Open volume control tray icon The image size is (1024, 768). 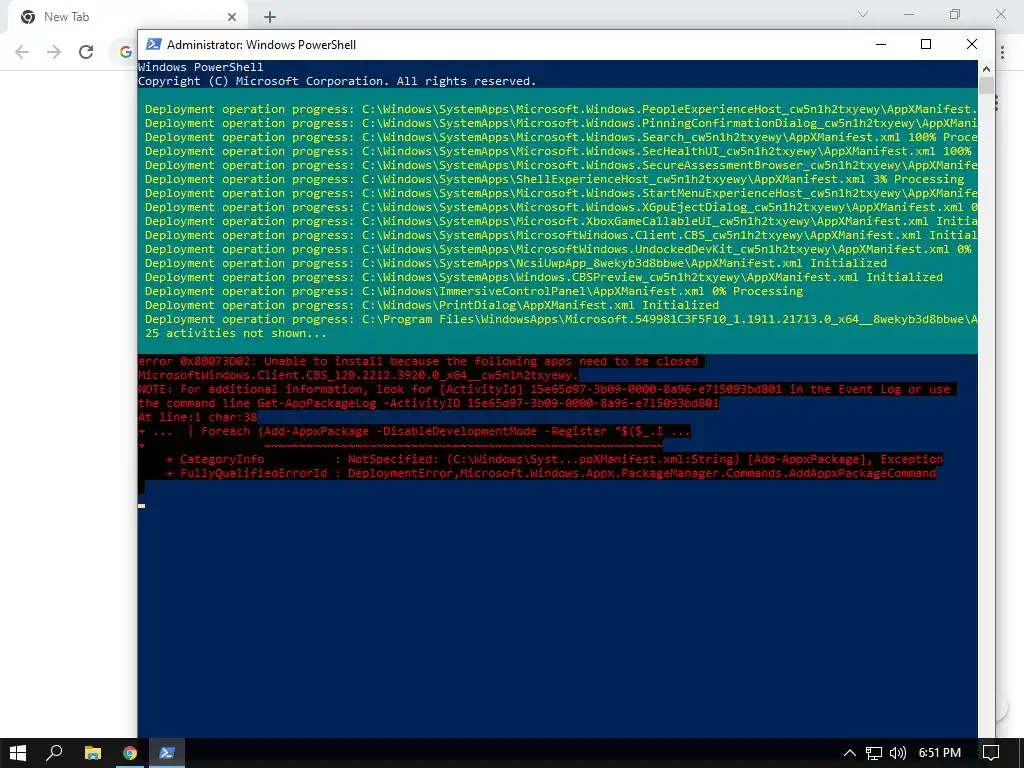pyautogui.click(x=898, y=753)
